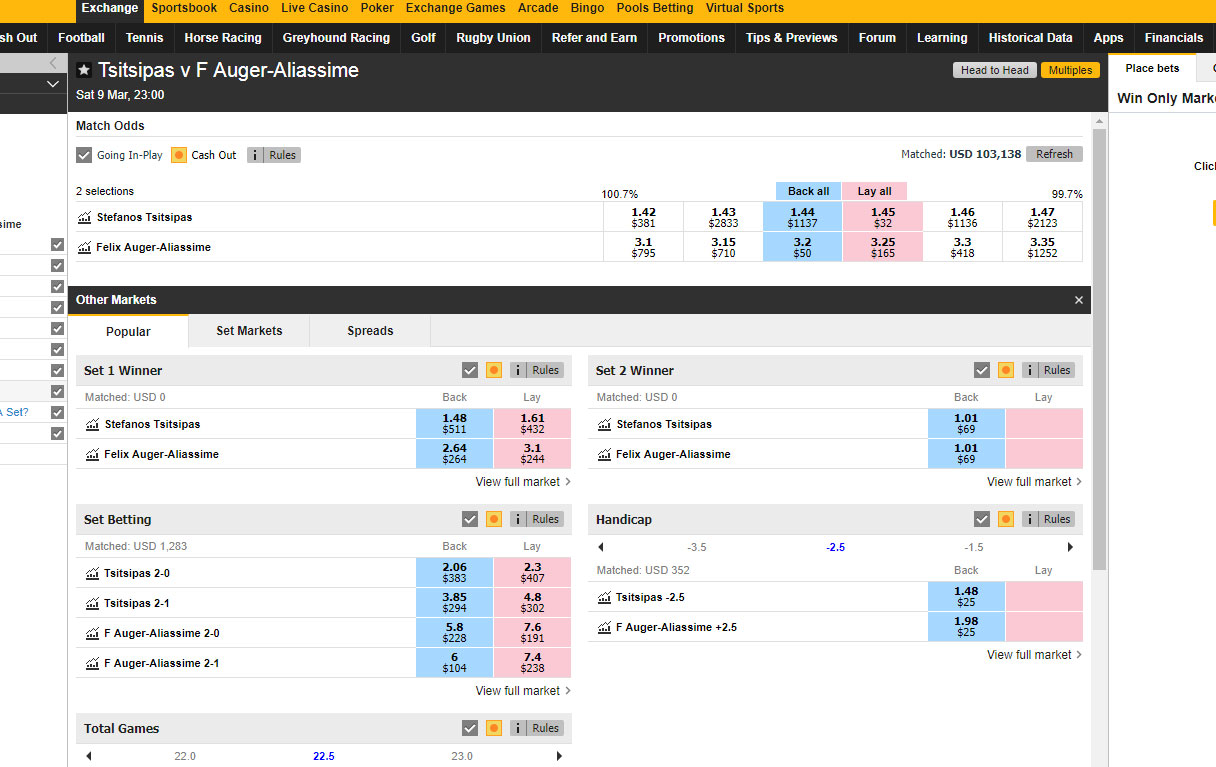
Task: Click the Back all button
Action: point(808,191)
